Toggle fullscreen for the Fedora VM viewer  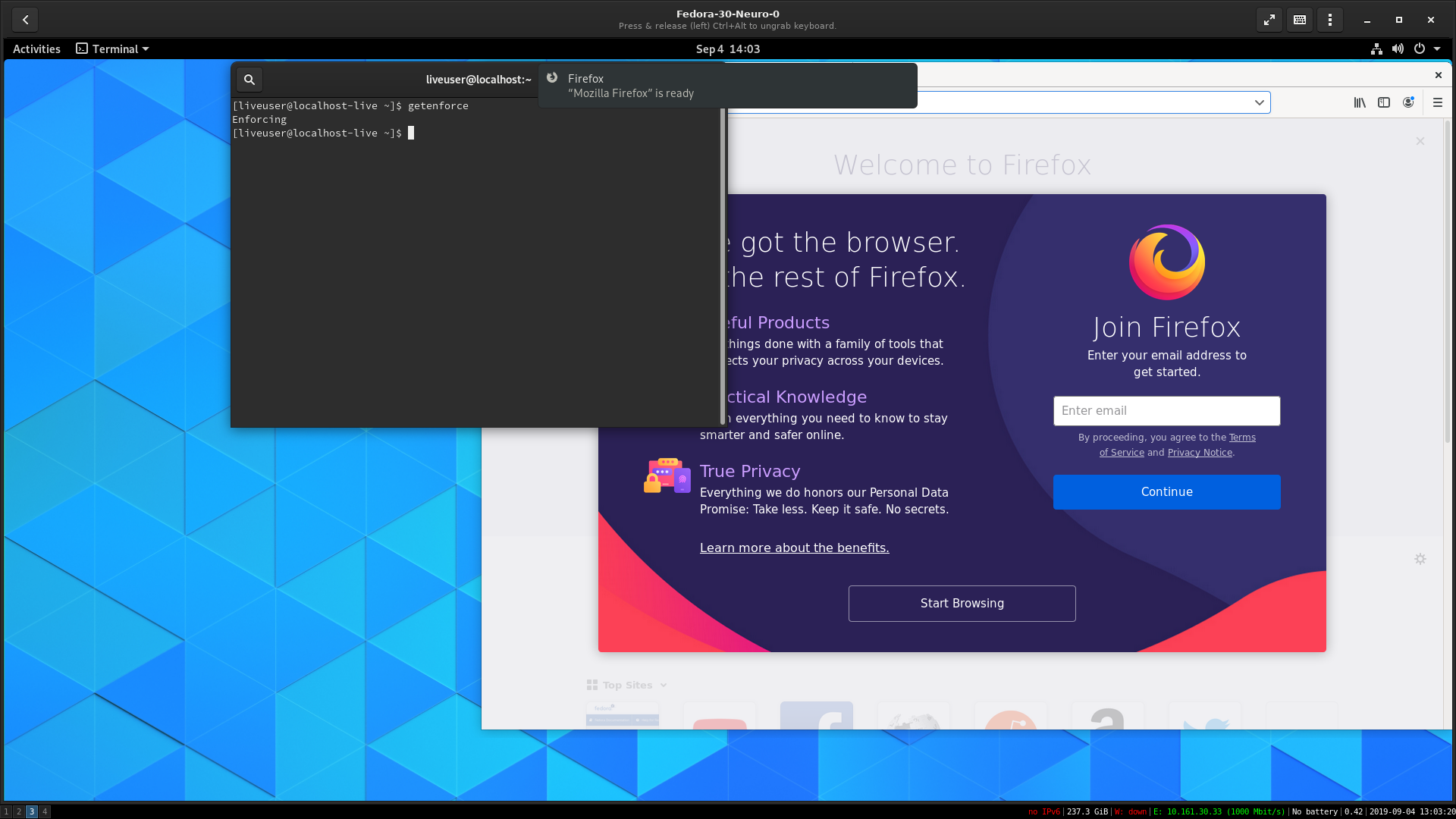[1269, 20]
